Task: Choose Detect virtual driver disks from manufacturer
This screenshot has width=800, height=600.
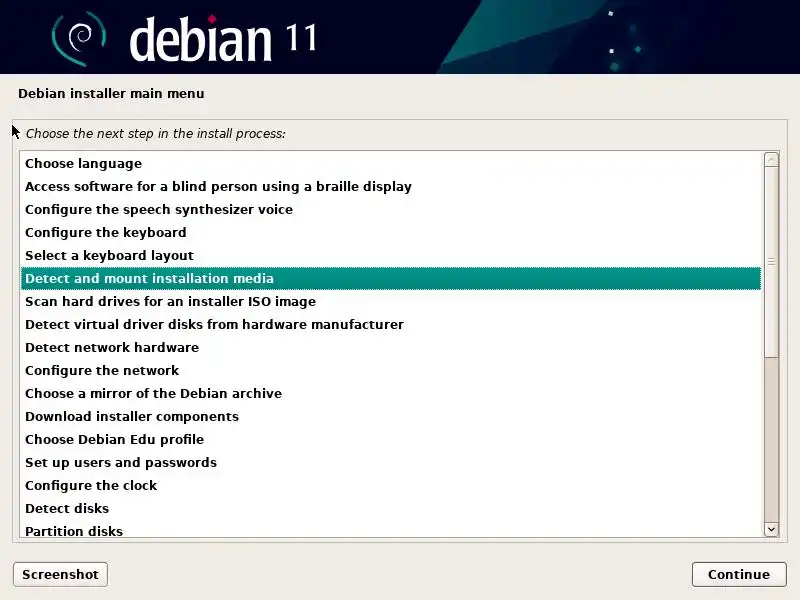Action: coord(391,324)
